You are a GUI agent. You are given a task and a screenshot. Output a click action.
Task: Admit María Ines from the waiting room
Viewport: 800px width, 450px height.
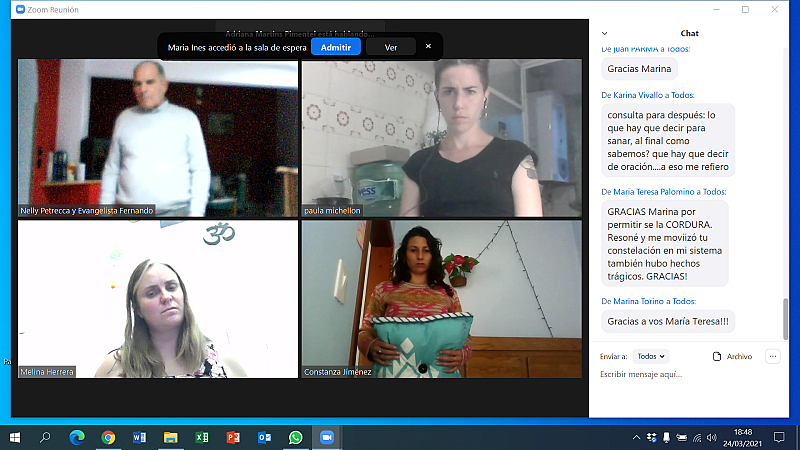coord(335,47)
